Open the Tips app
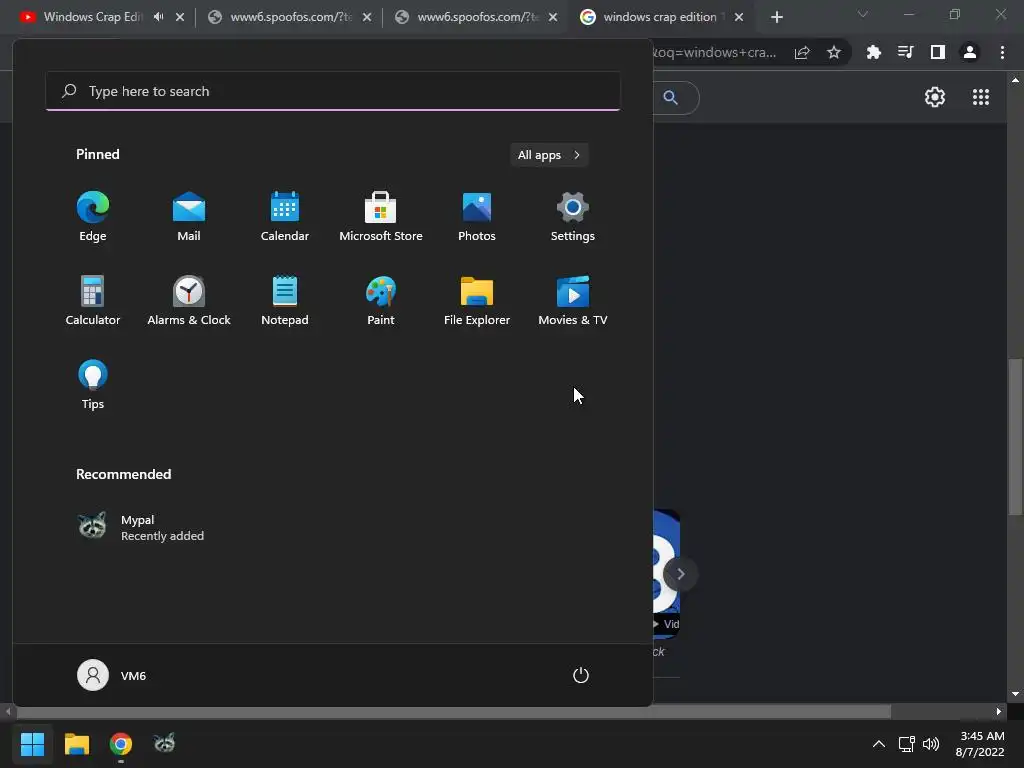The width and height of the screenshot is (1024, 768). [93, 385]
